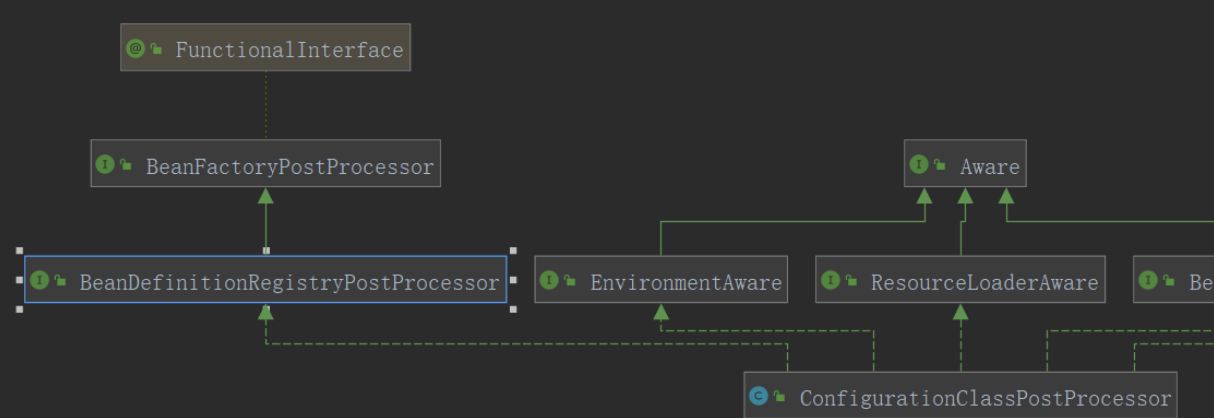The image size is (1214, 418).
Task: Click the interface icon on BeanDefinitionRegistryPostProcessor
Action: [x=39, y=281]
